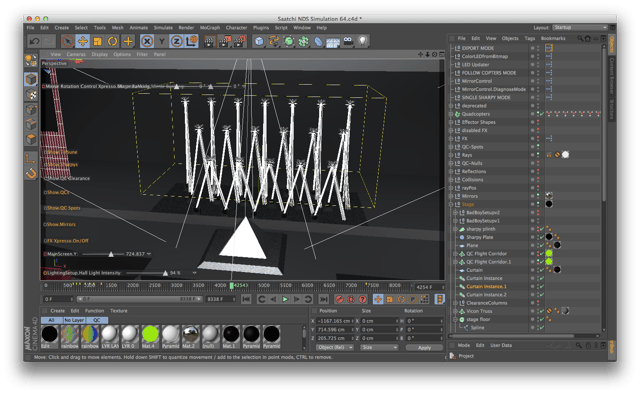Select Texture mode checker icon
This screenshot has width=640, height=394.
click(31, 95)
